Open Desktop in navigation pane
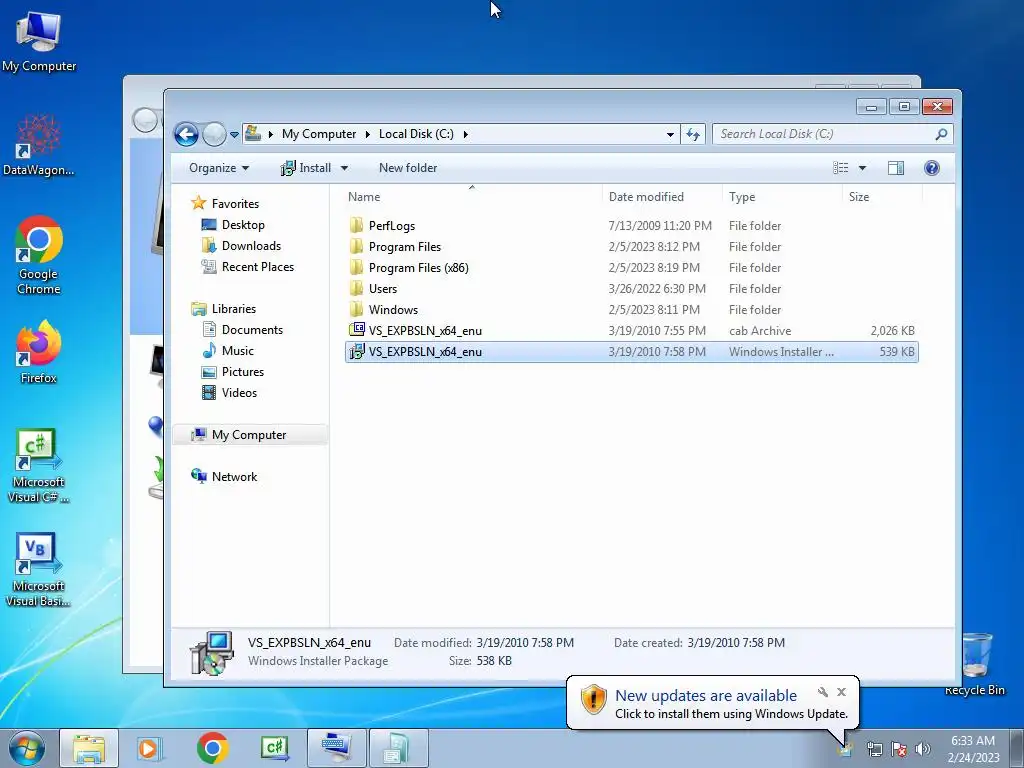Screen dimensions: 1024x768 (x=233, y=225)
